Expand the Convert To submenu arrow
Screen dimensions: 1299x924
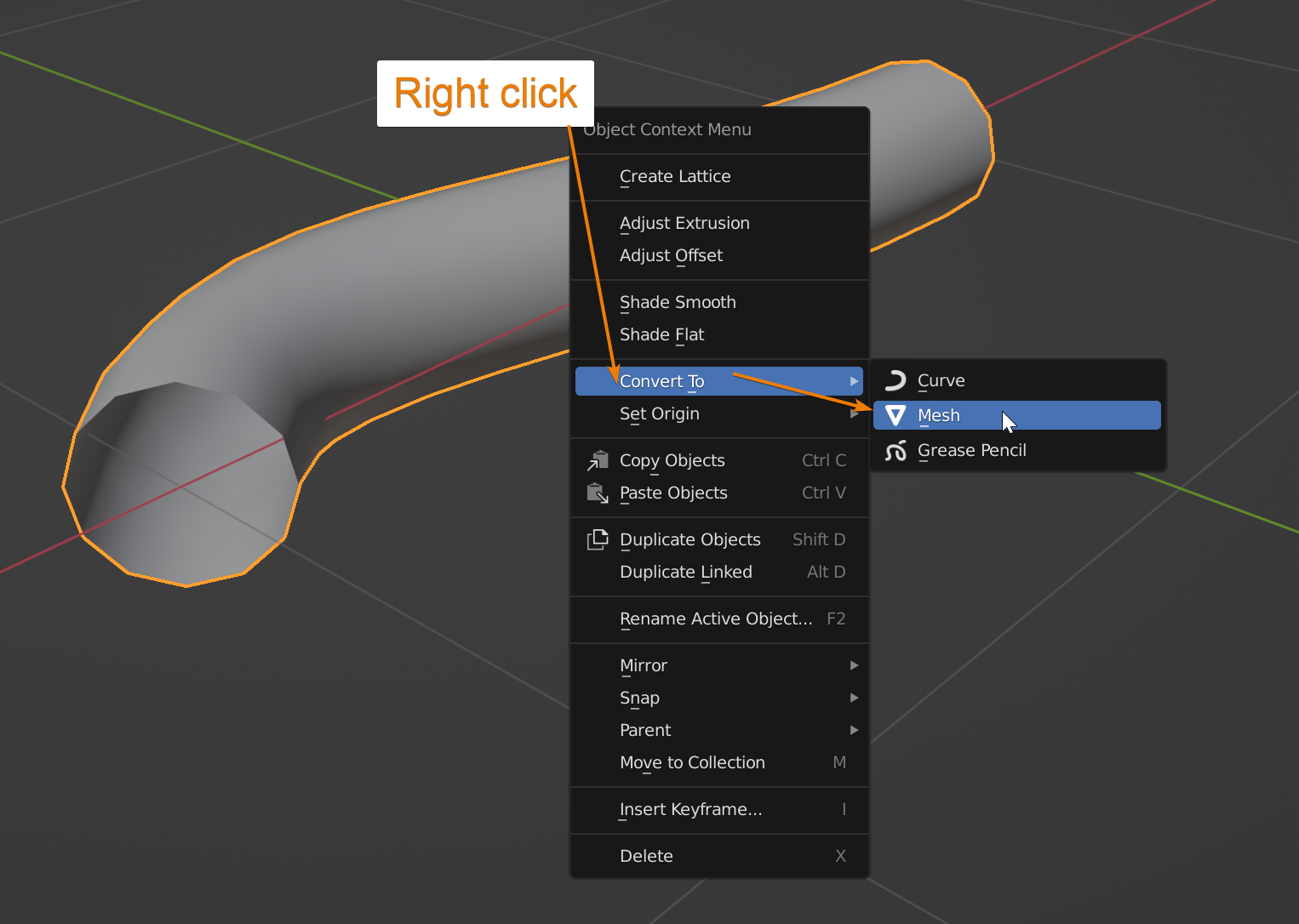pyautogui.click(x=854, y=381)
